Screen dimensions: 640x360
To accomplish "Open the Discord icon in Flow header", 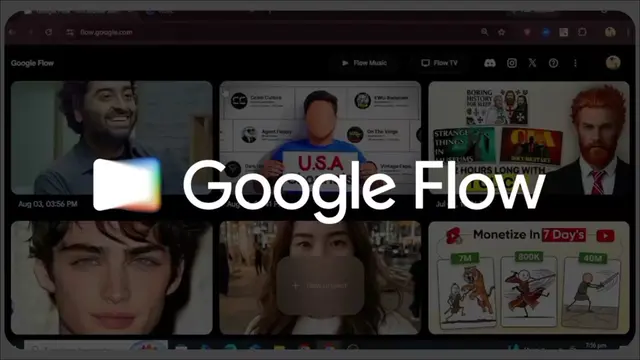I will tap(490, 63).
